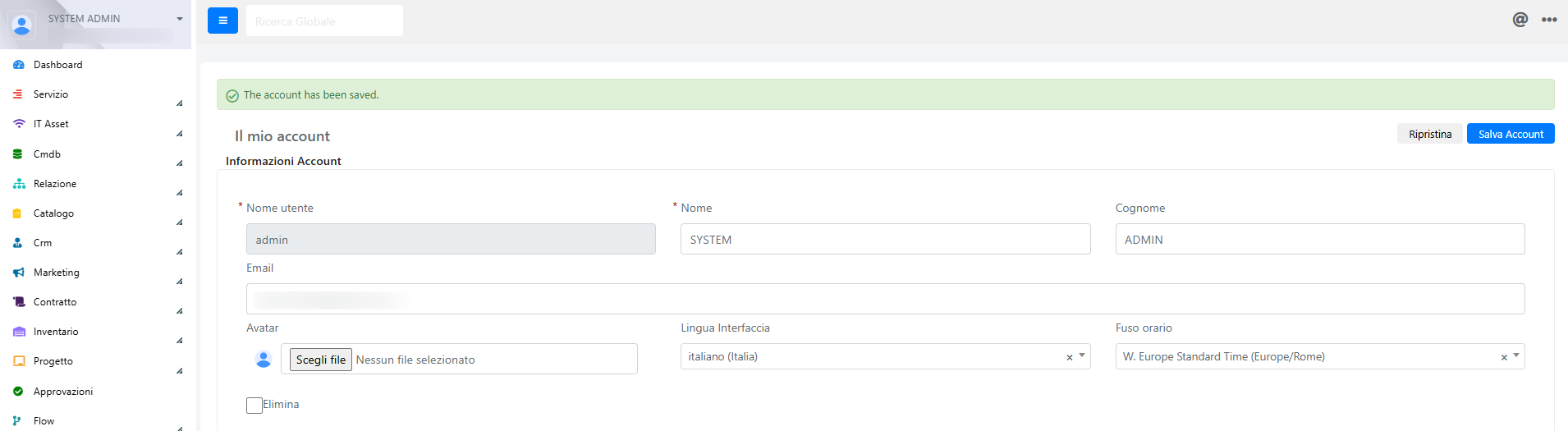
Task: Clear the Fuso orario selection
Action: [x=1504, y=357]
